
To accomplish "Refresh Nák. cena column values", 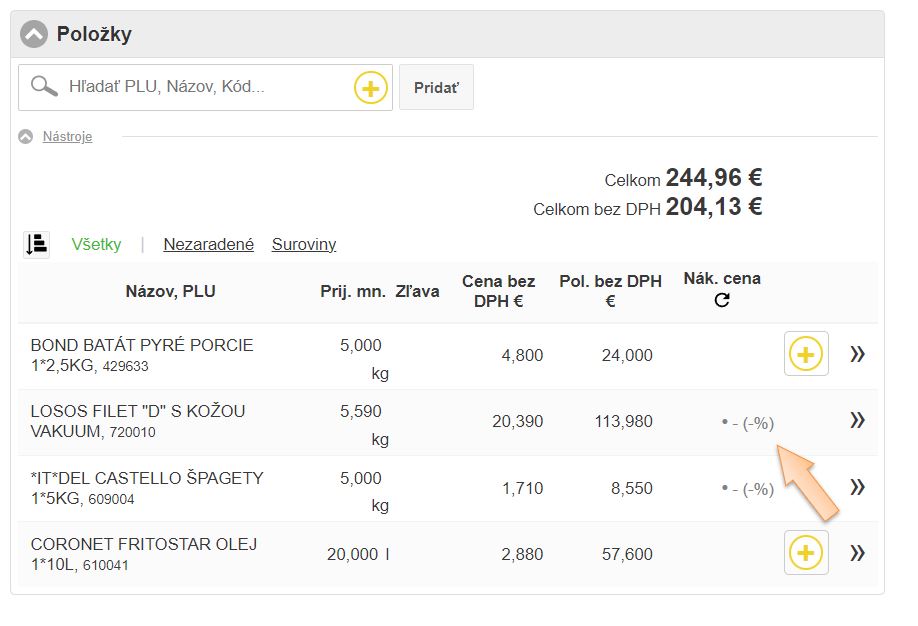I will point(722,300).
